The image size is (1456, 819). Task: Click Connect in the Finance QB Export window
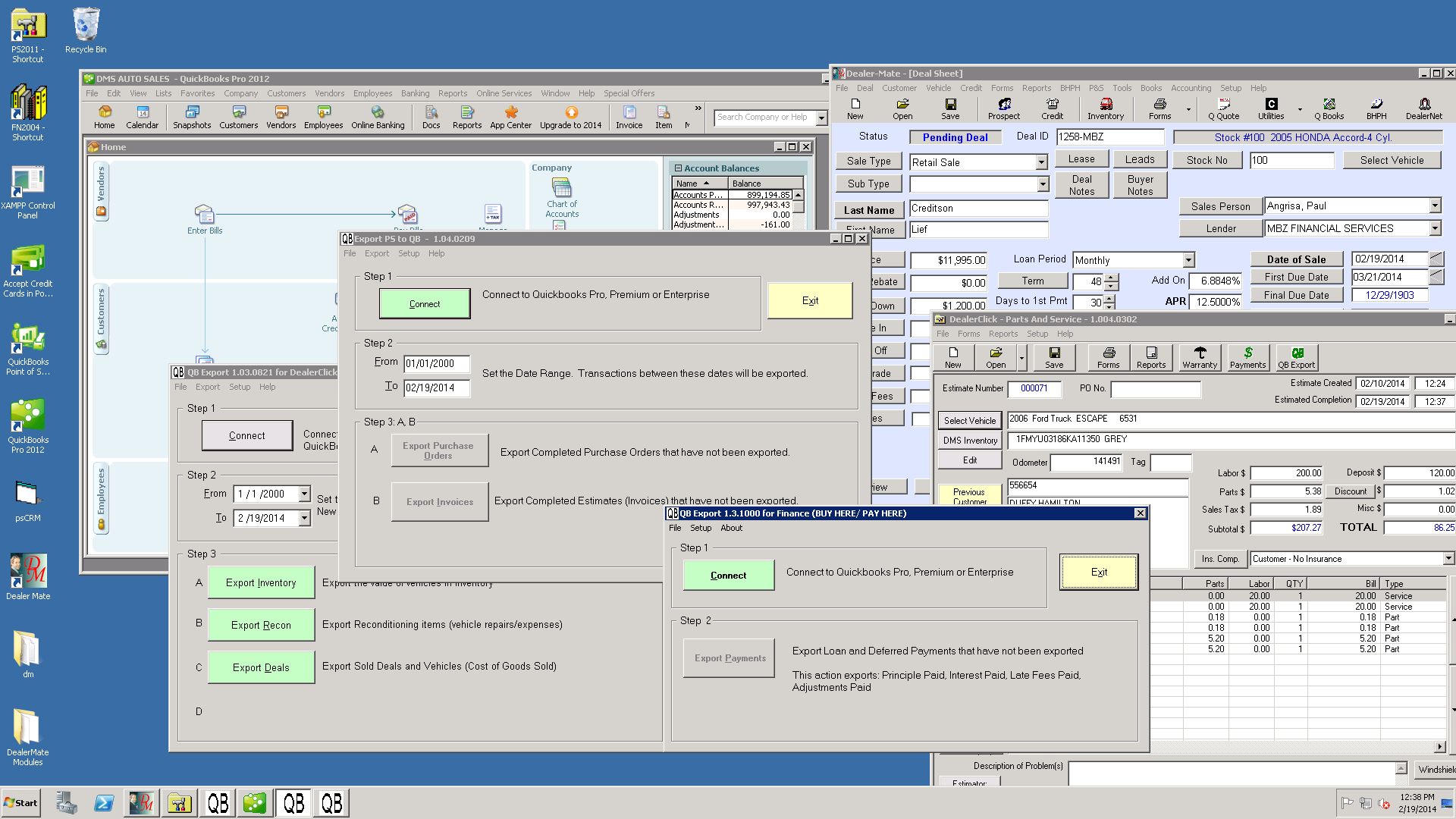728,576
